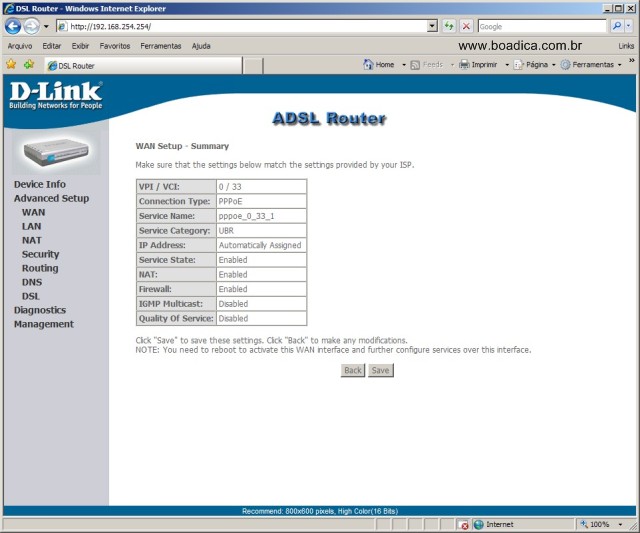Expand the Imprimir dropdown arrow
Viewport: 640px width, 533px height.
[507, 65]
